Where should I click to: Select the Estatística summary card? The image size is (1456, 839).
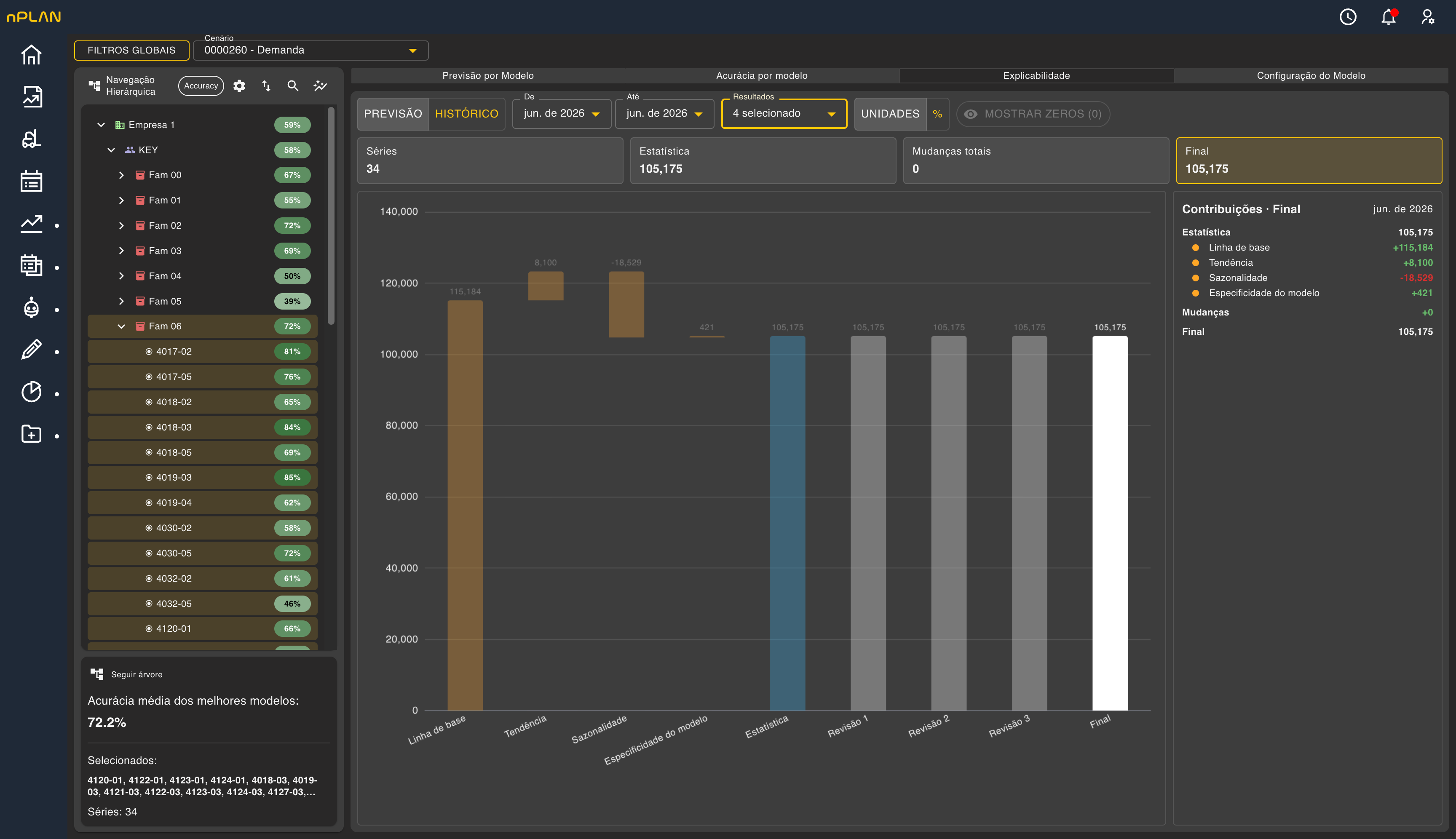763,160
